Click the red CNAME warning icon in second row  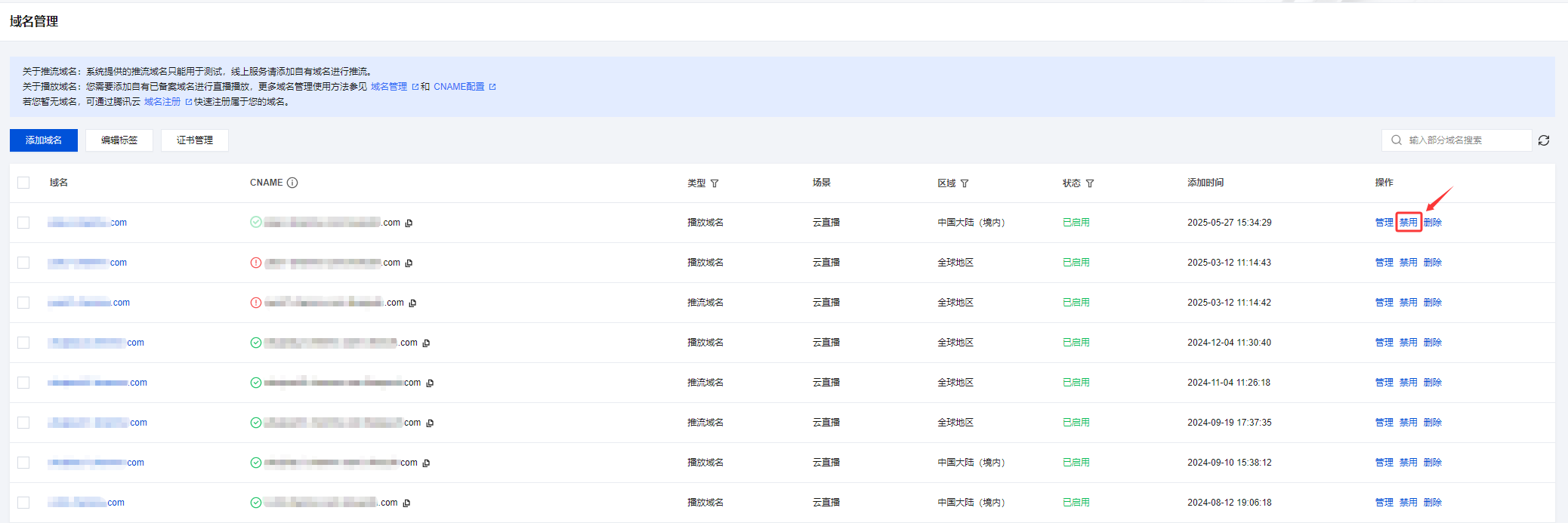(x=256, y=263)
